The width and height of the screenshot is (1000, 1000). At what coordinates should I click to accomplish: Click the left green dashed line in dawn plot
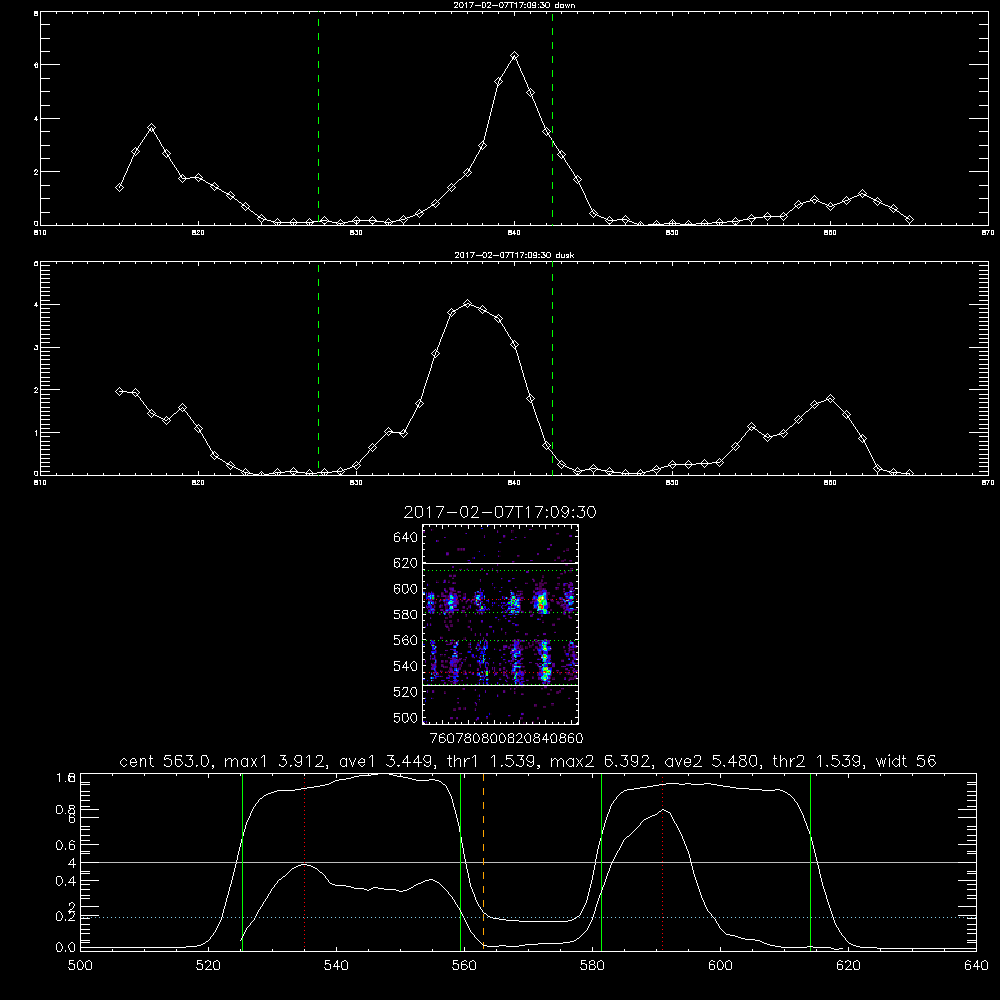point(318,119)
